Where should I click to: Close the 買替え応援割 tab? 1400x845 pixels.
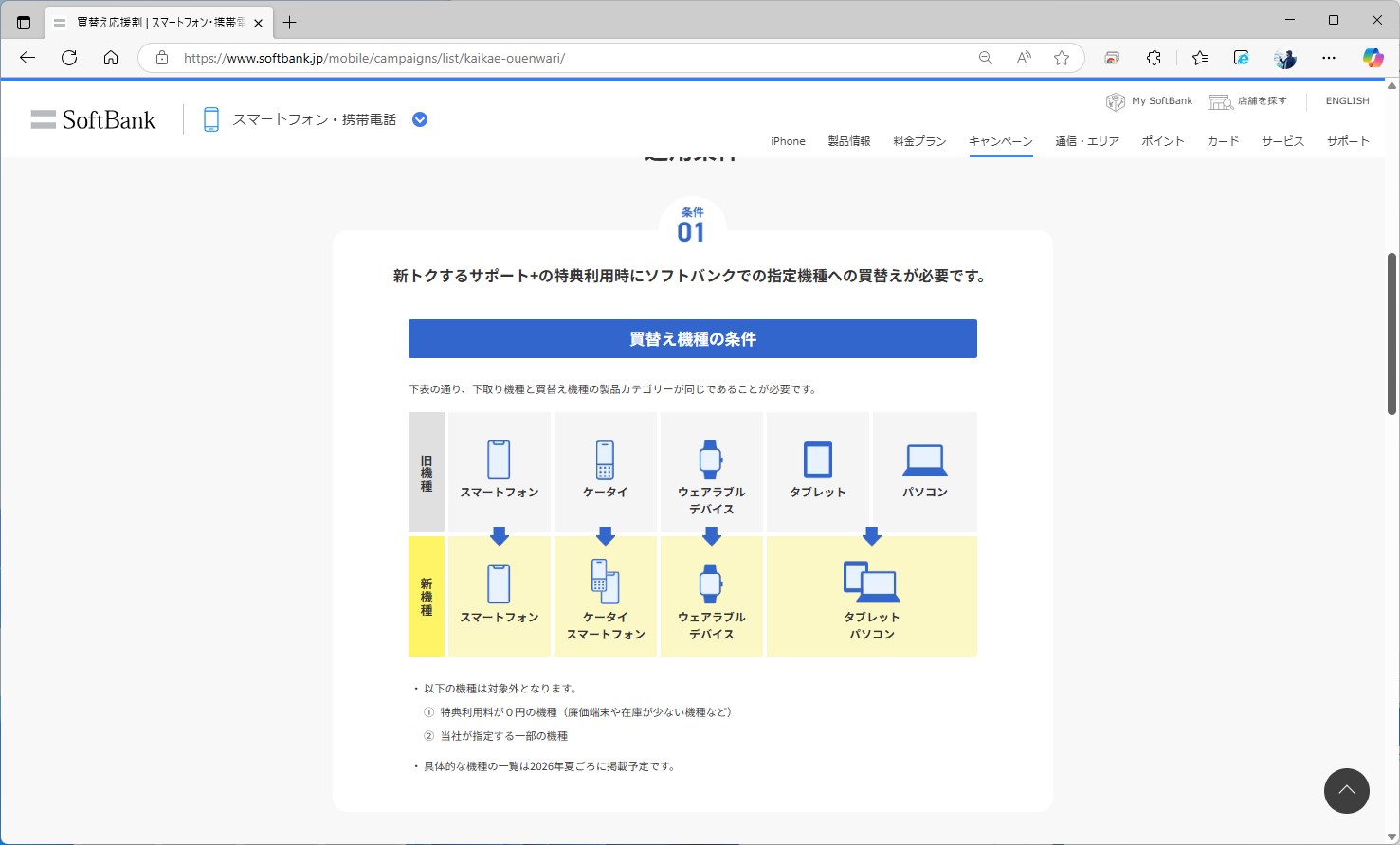(x=259, y=23)
